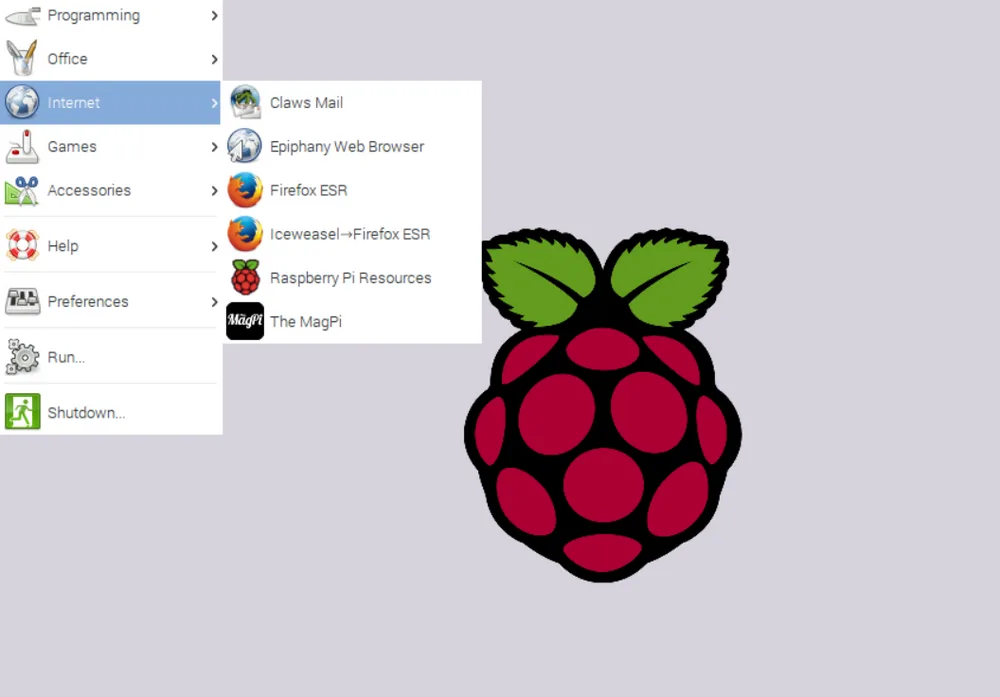Image resolution: width=1000 pixels, height=697 pixels.
Task: Open the Help menu entry
Action: [111, 246]
